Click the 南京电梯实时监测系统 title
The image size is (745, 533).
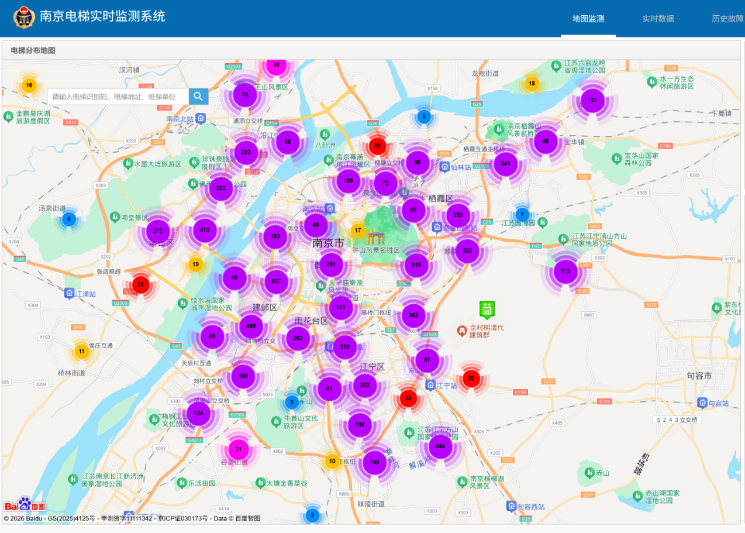(102, 18)
